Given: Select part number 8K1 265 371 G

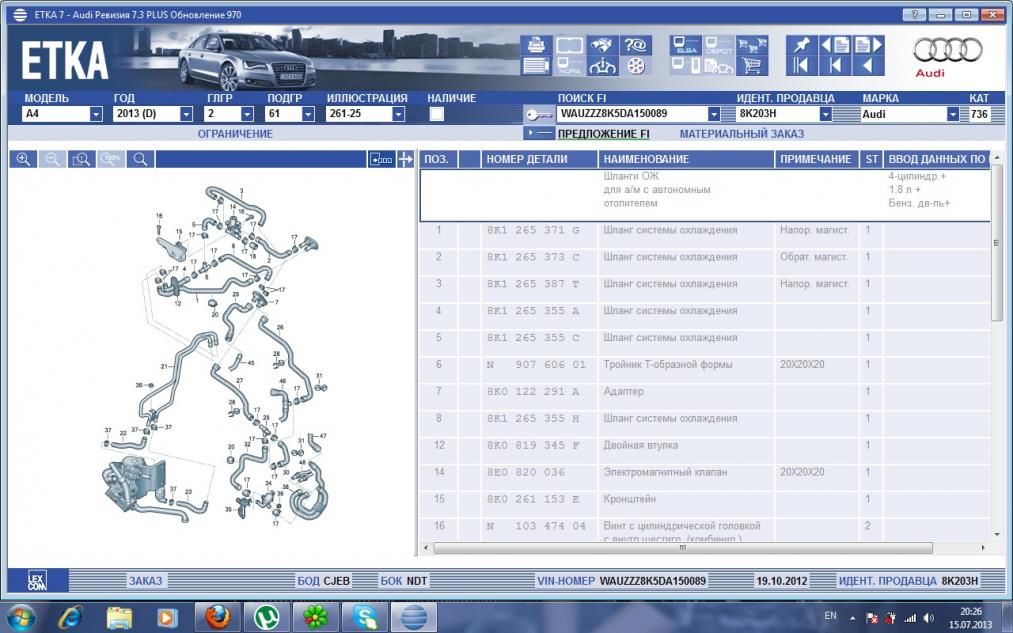Looking at the screenshot, I should [x=533, y=230].
